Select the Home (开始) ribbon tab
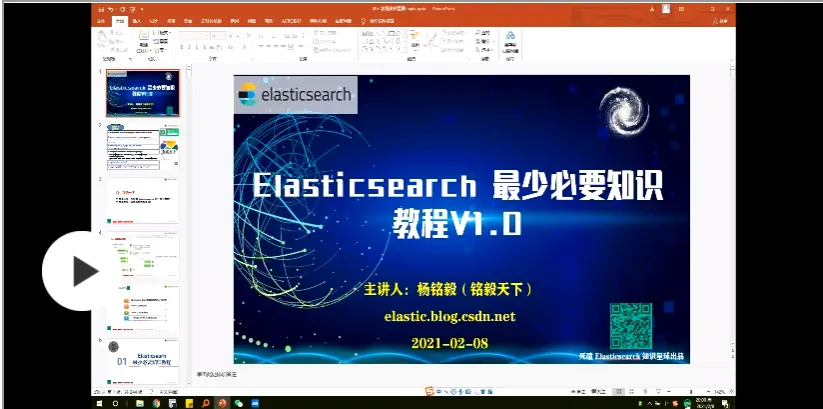This screenshot has height=409, width=823. [120, 21]
